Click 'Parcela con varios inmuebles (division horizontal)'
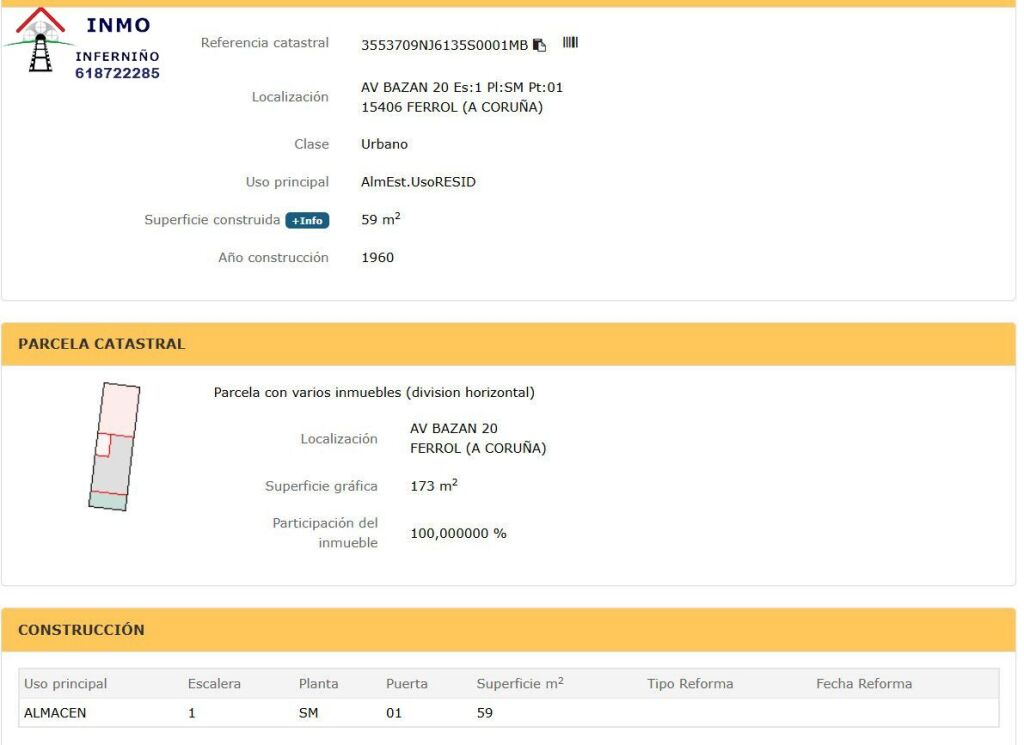1024x745 pixels. (x=374, y=392)
